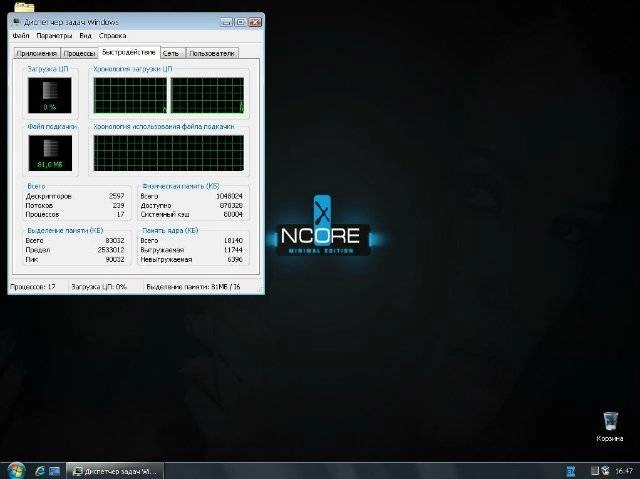Switch to the Процессы tab

(x=80, y=53)
